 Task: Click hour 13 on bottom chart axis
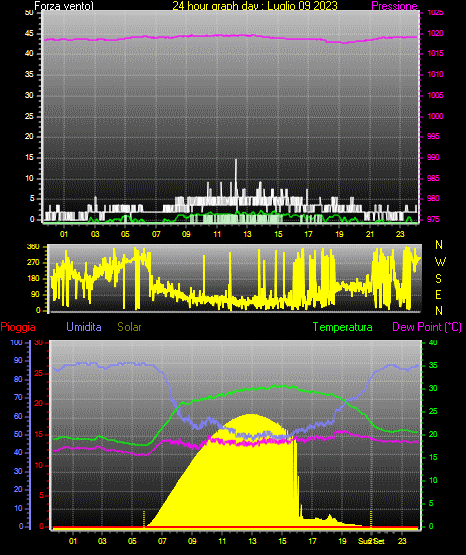pos(252,541)
